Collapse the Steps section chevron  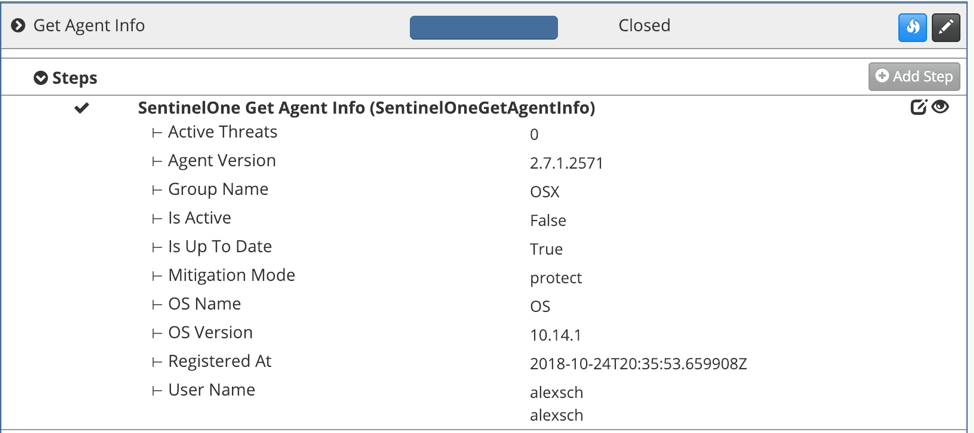[x=41, y=78]
